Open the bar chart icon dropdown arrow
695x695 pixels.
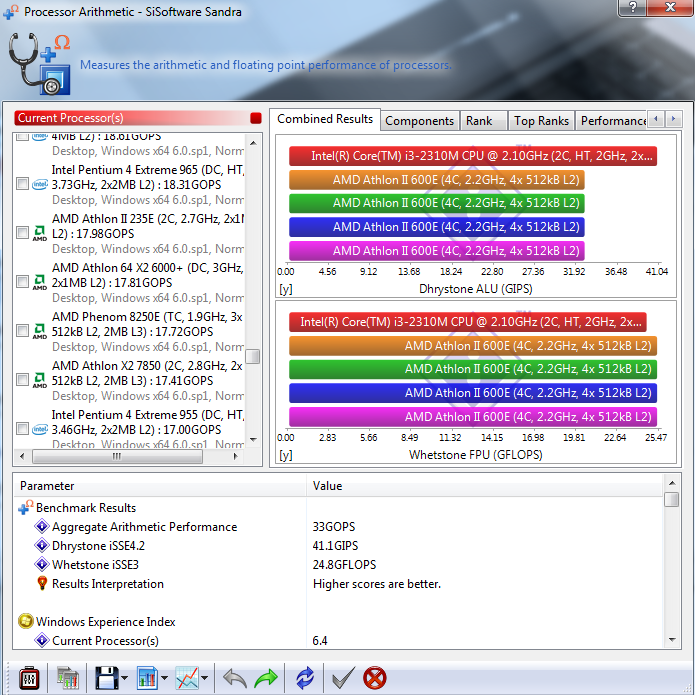[164, 678]
